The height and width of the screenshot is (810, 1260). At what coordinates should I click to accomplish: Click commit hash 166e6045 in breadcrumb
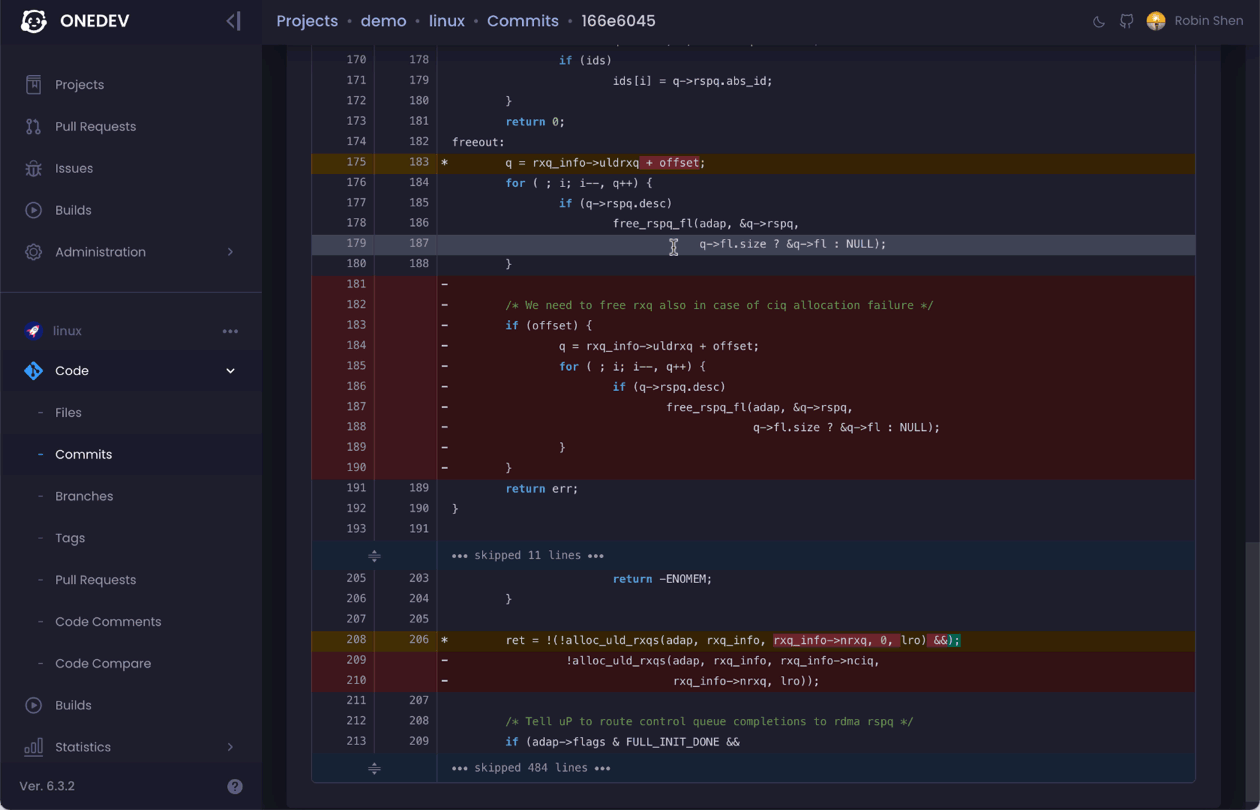click(x=618, y=21)
